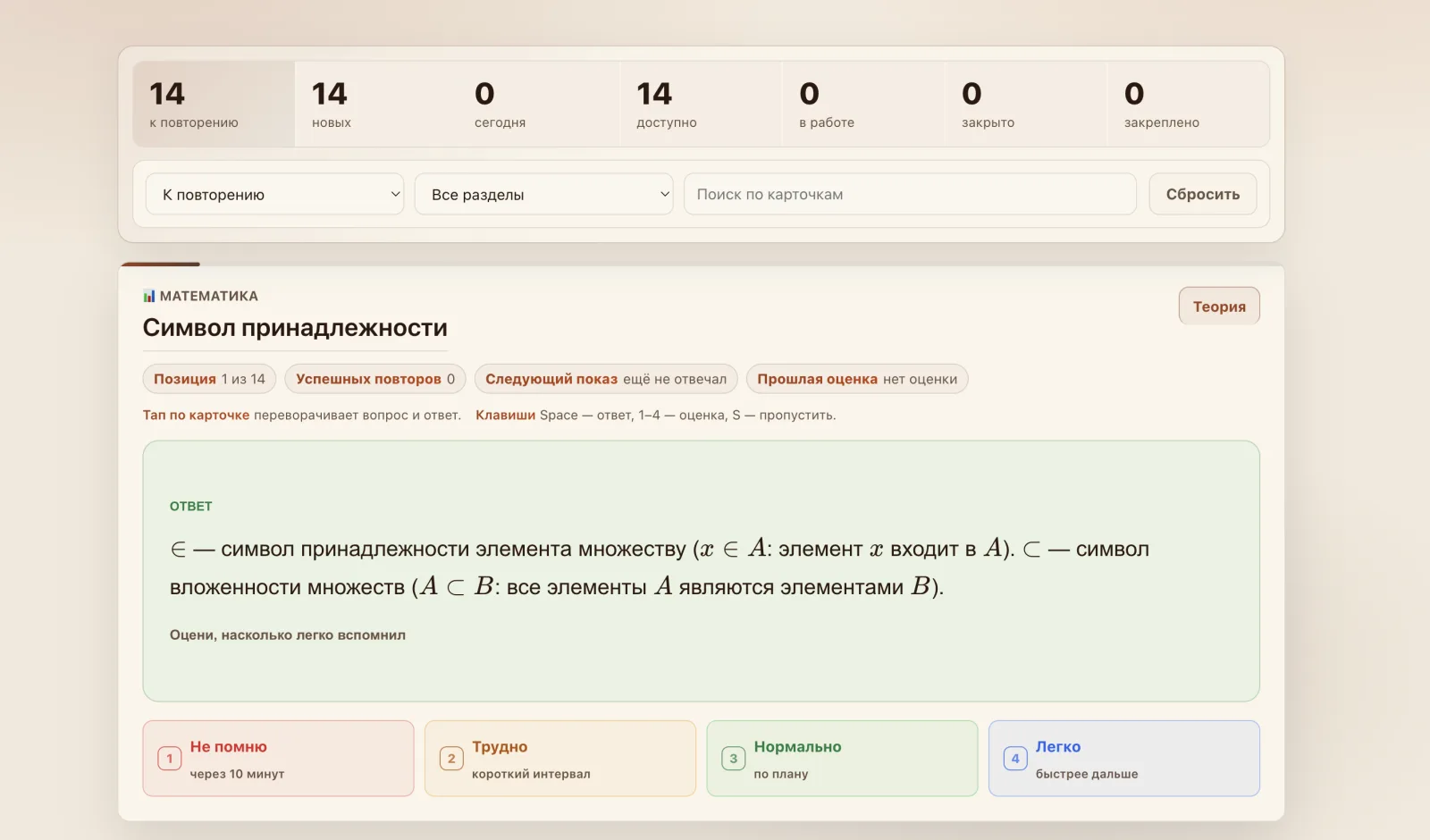
Task: Select the 14 новых stat tab
Action: click(376, 104)
